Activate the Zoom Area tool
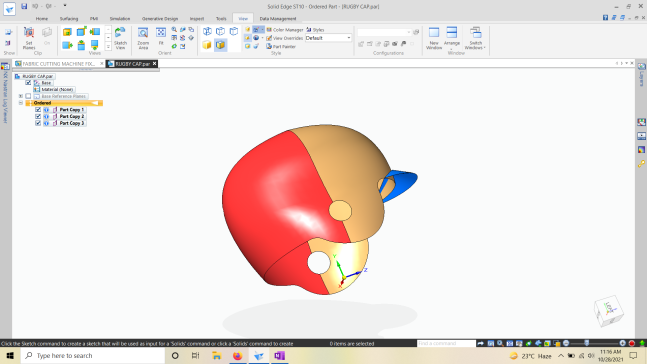Screen dimensions: 647x364 click(143, 38)
